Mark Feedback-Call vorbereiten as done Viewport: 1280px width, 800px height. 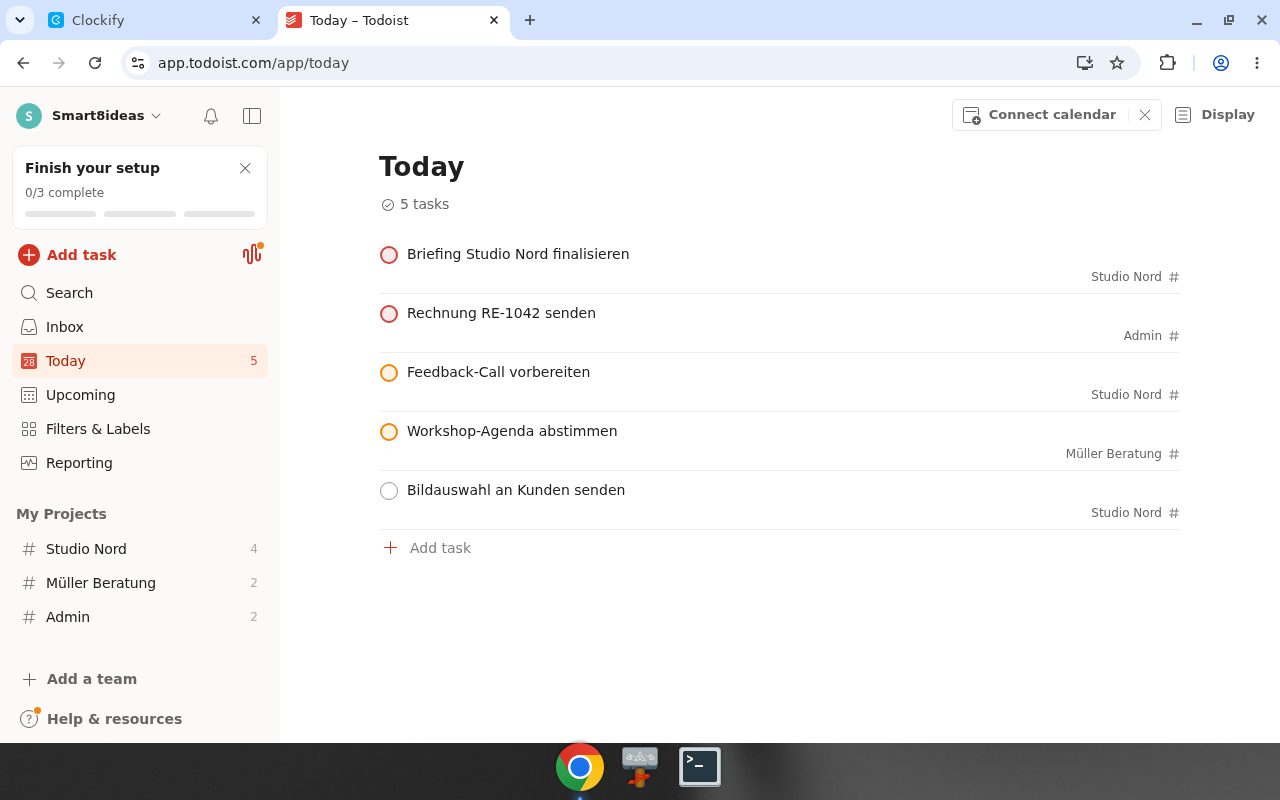[389, 373]
